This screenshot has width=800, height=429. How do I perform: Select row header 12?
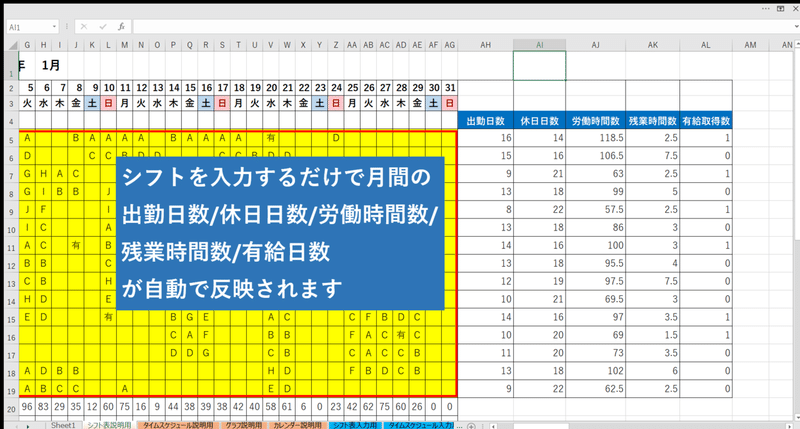[x=11, y=265]
